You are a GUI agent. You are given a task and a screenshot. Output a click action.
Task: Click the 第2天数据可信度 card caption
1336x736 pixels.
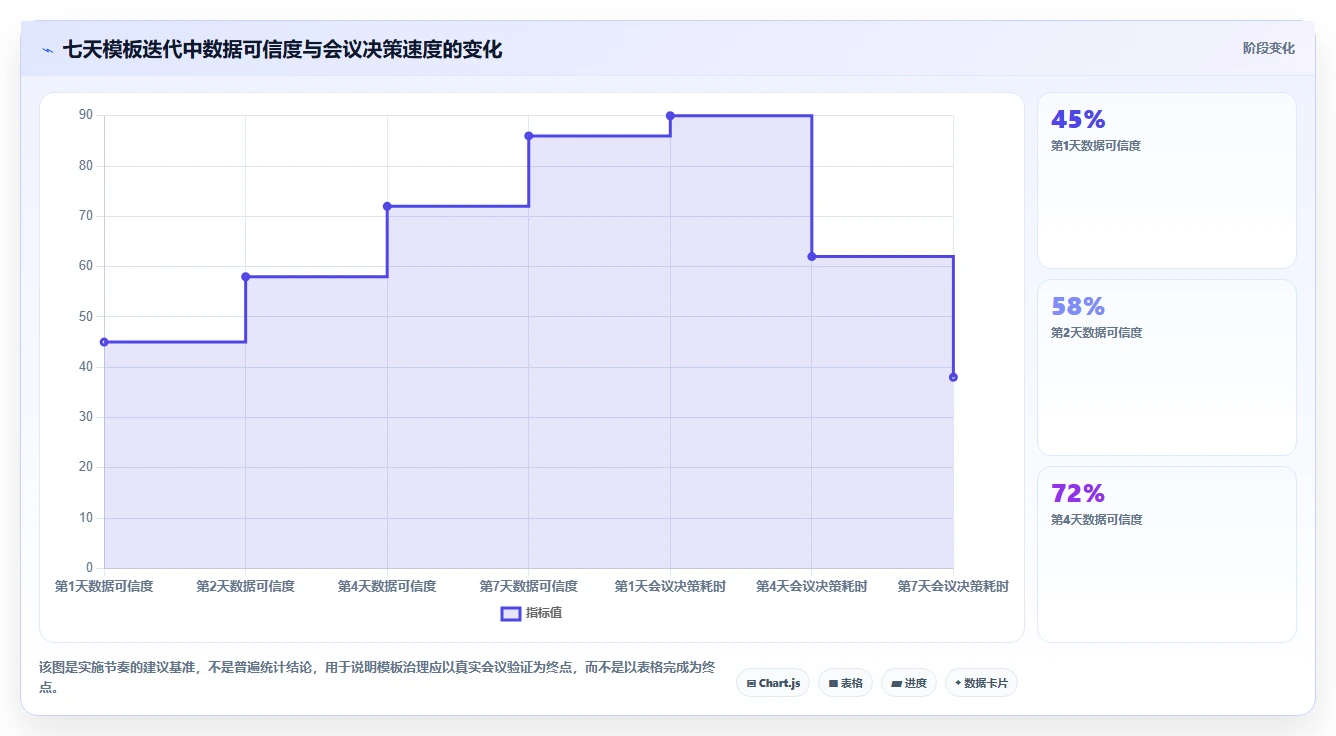pos(1096,333)
